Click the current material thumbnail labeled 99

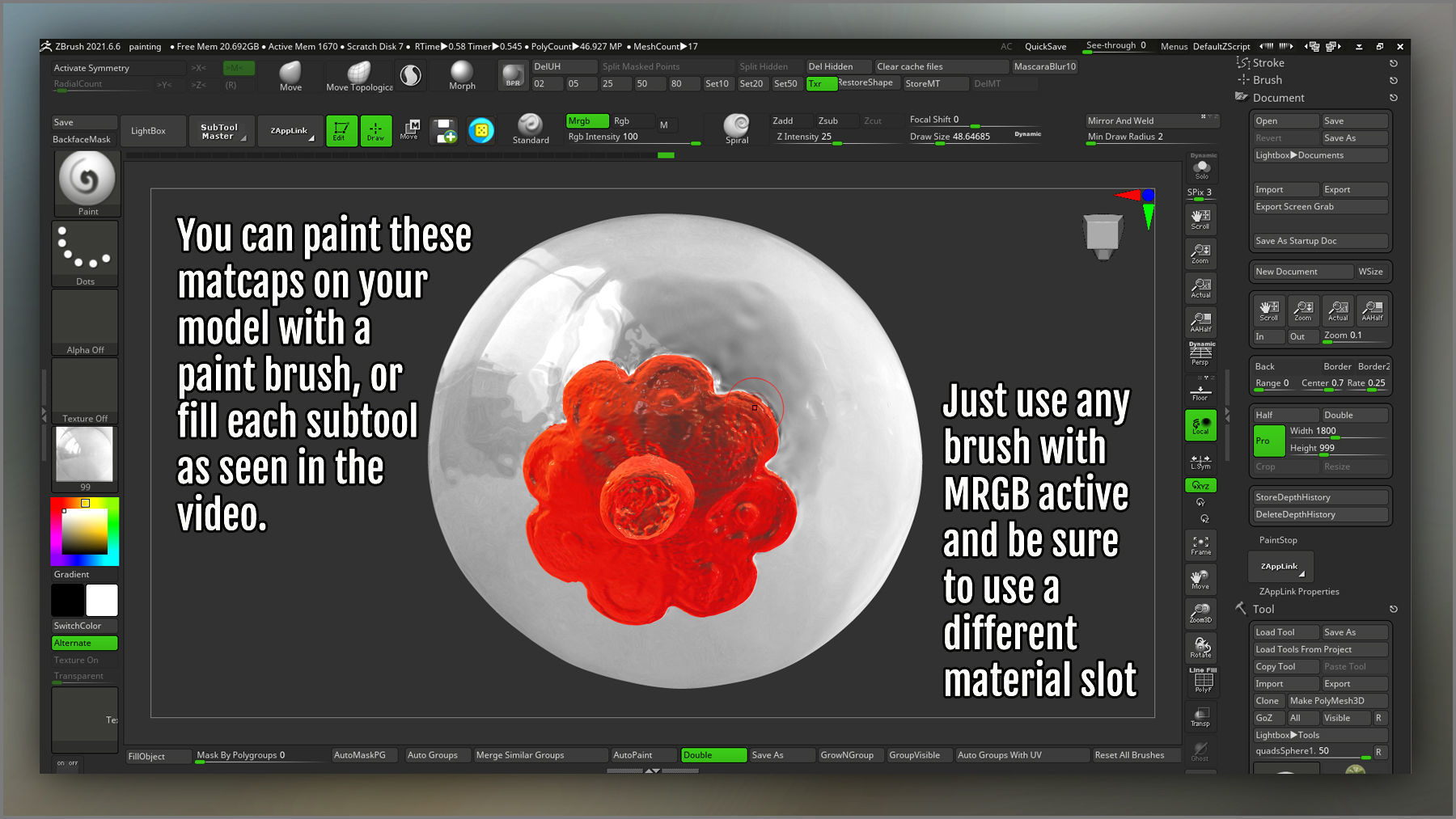click(85, 459)
